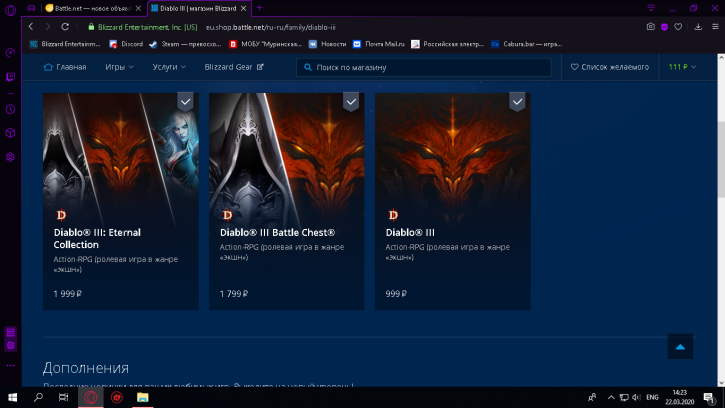Screen dimensions: 725x408
Task: Open the Blizzard Entertainment bookmark
Action: point(65,44)
